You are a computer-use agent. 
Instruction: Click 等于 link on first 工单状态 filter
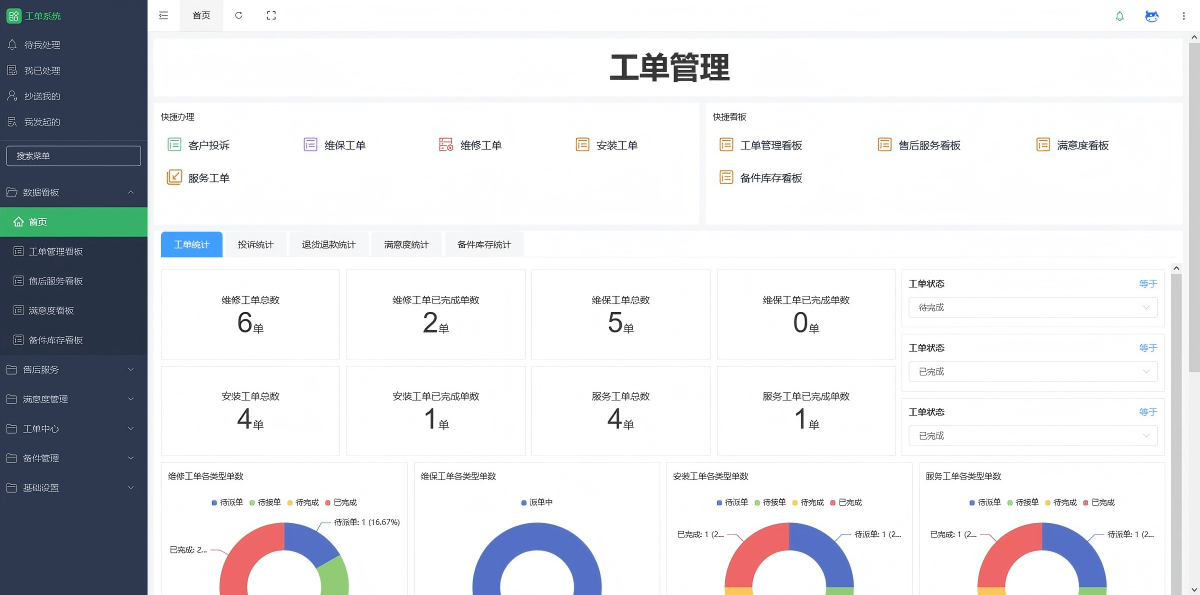point(1148,284)
